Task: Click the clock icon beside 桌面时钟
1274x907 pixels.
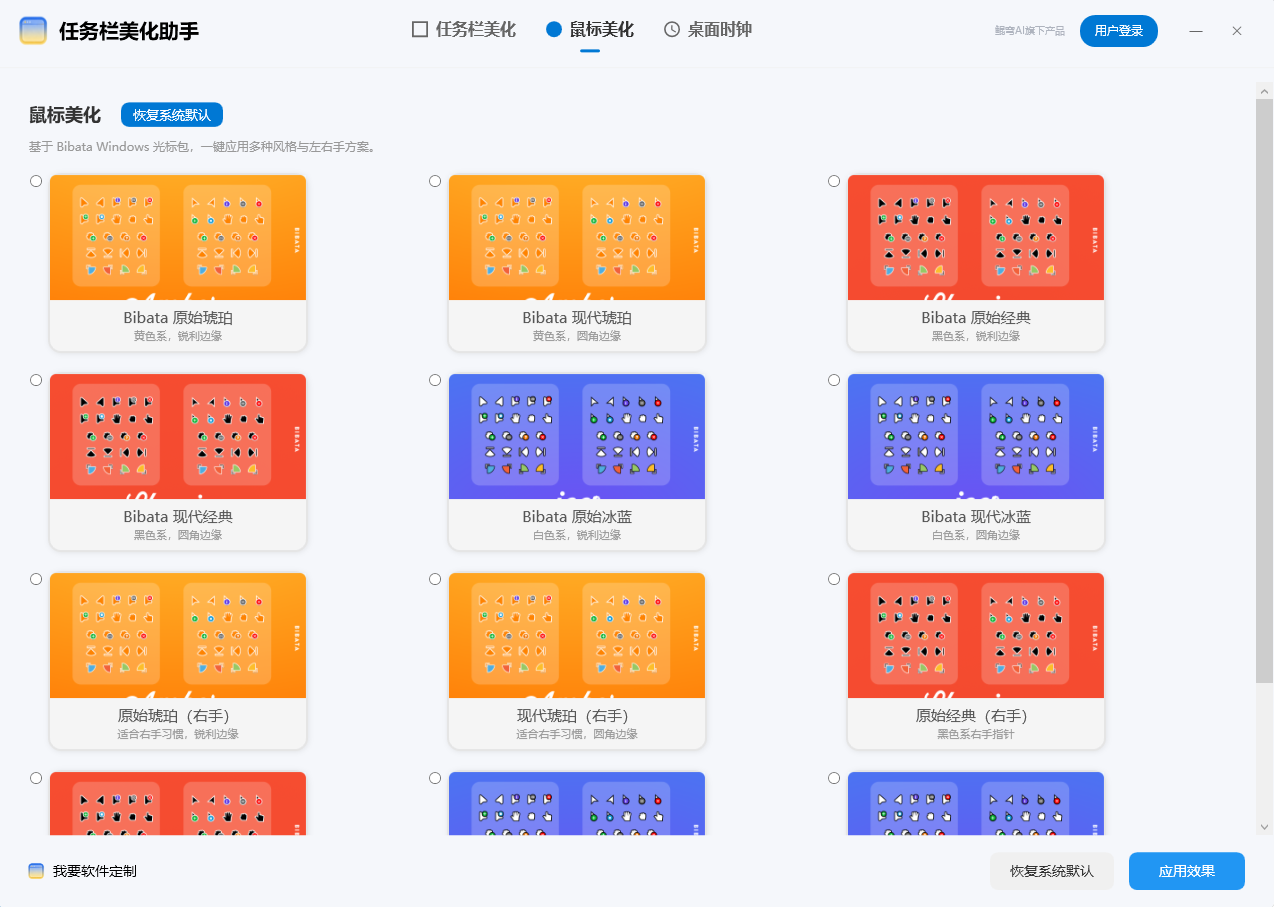Action: coord(670,29)
